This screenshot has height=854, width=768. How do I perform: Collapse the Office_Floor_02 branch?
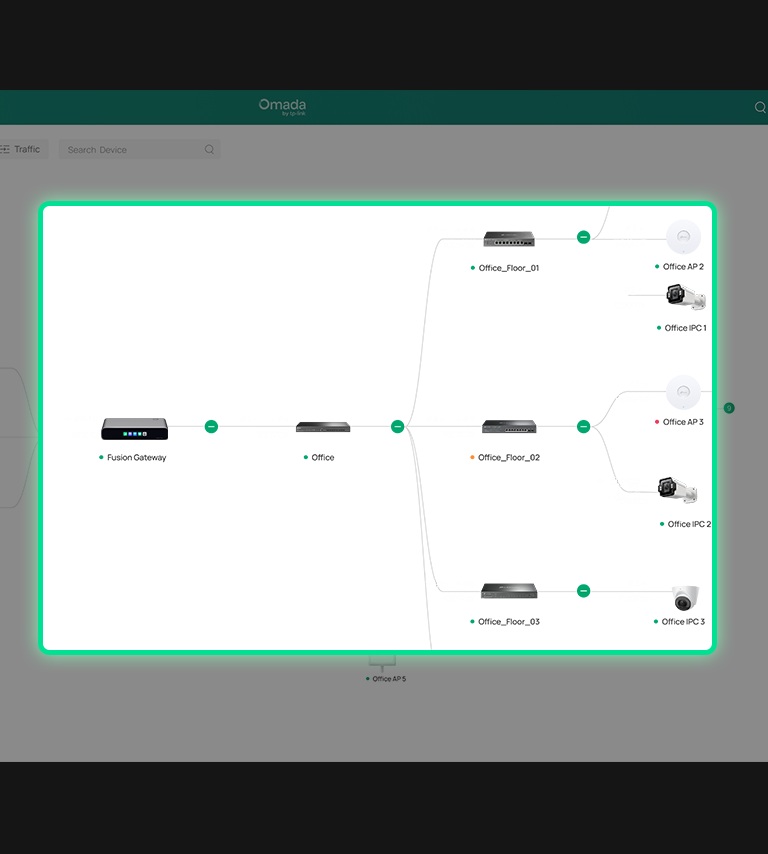tap(583, 426)
